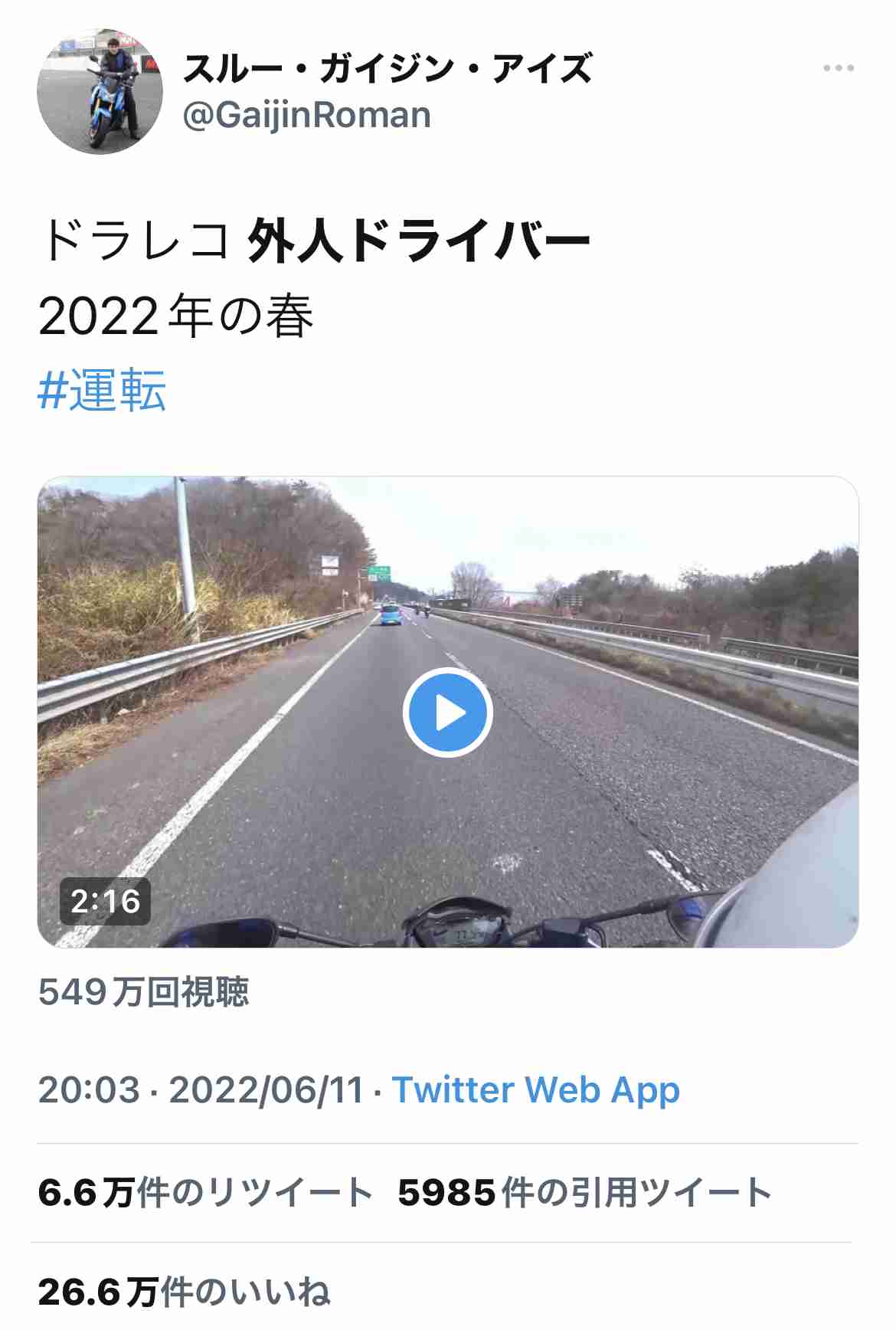View the 5985件の引用ツイート list
The height and width of the screenshot is (1330, 896).
tap(585, 1192)
